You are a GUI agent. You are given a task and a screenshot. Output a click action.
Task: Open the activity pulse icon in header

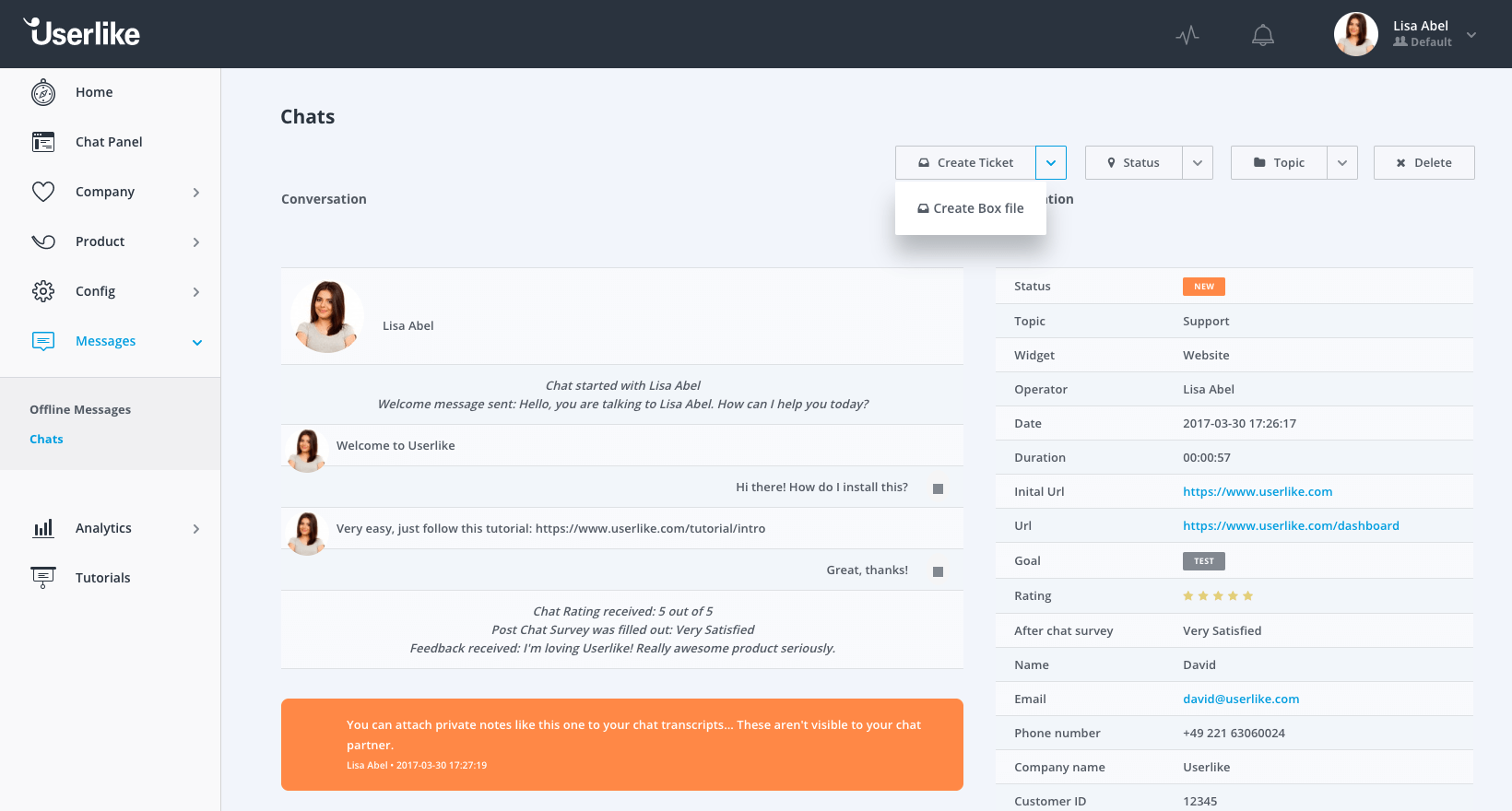tap(1187, 35)
